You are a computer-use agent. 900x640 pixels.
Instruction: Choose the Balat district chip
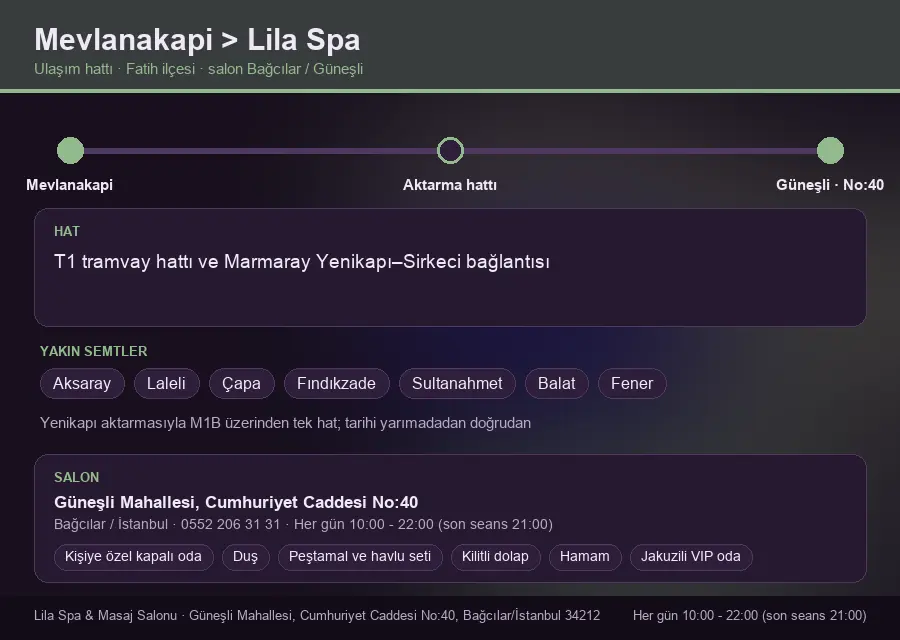pyautogui.click(x=557, y=383)
